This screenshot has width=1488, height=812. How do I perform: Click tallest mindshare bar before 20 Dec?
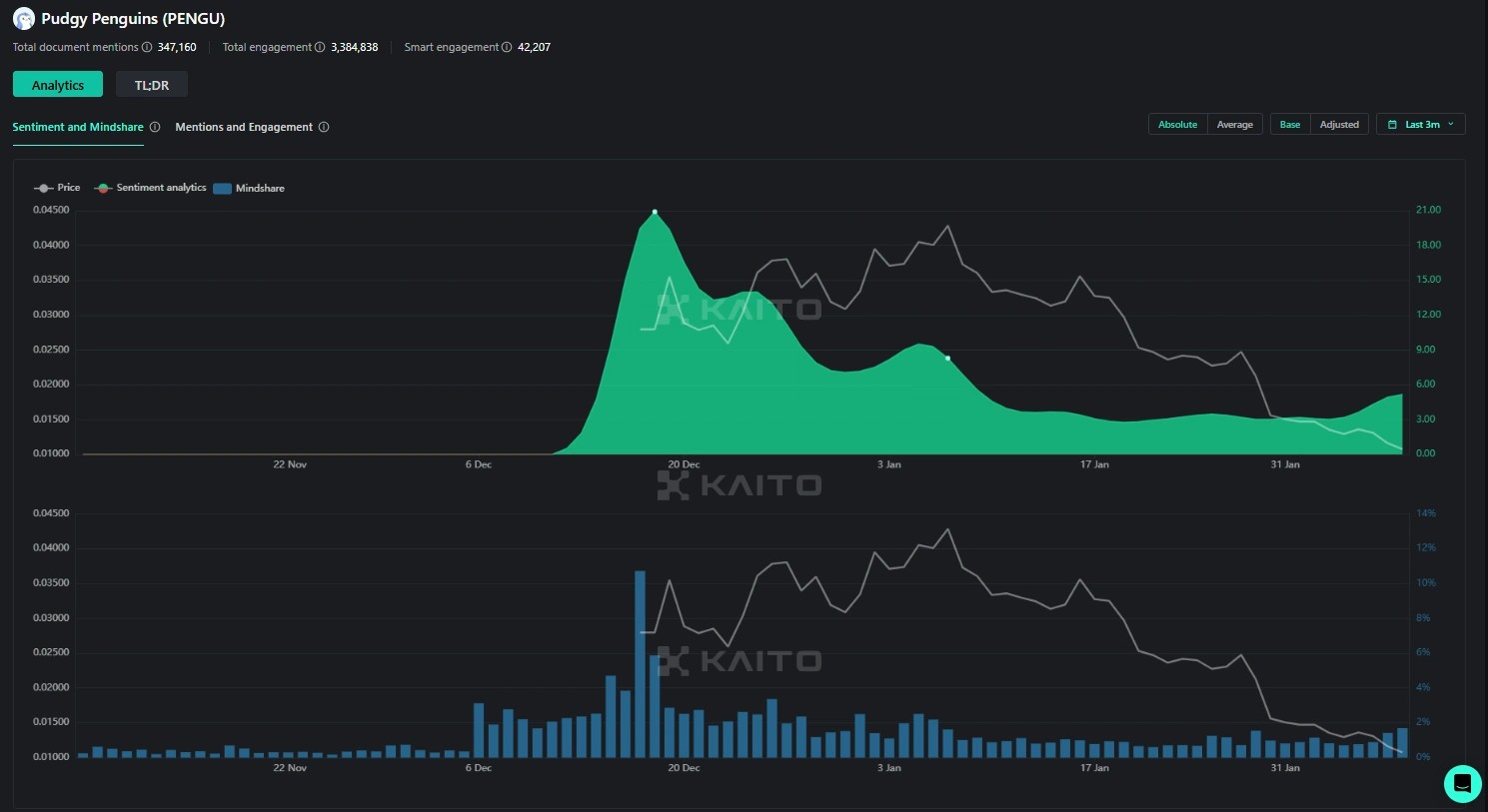pos(640,663)
